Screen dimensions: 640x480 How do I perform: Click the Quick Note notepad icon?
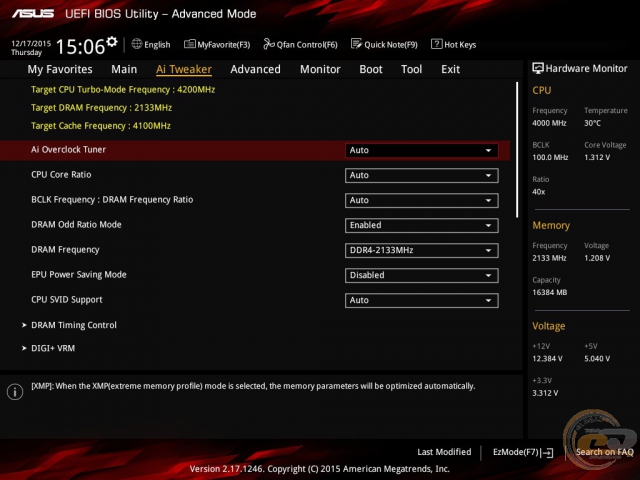pyautogui.click(x=356, y=44)
